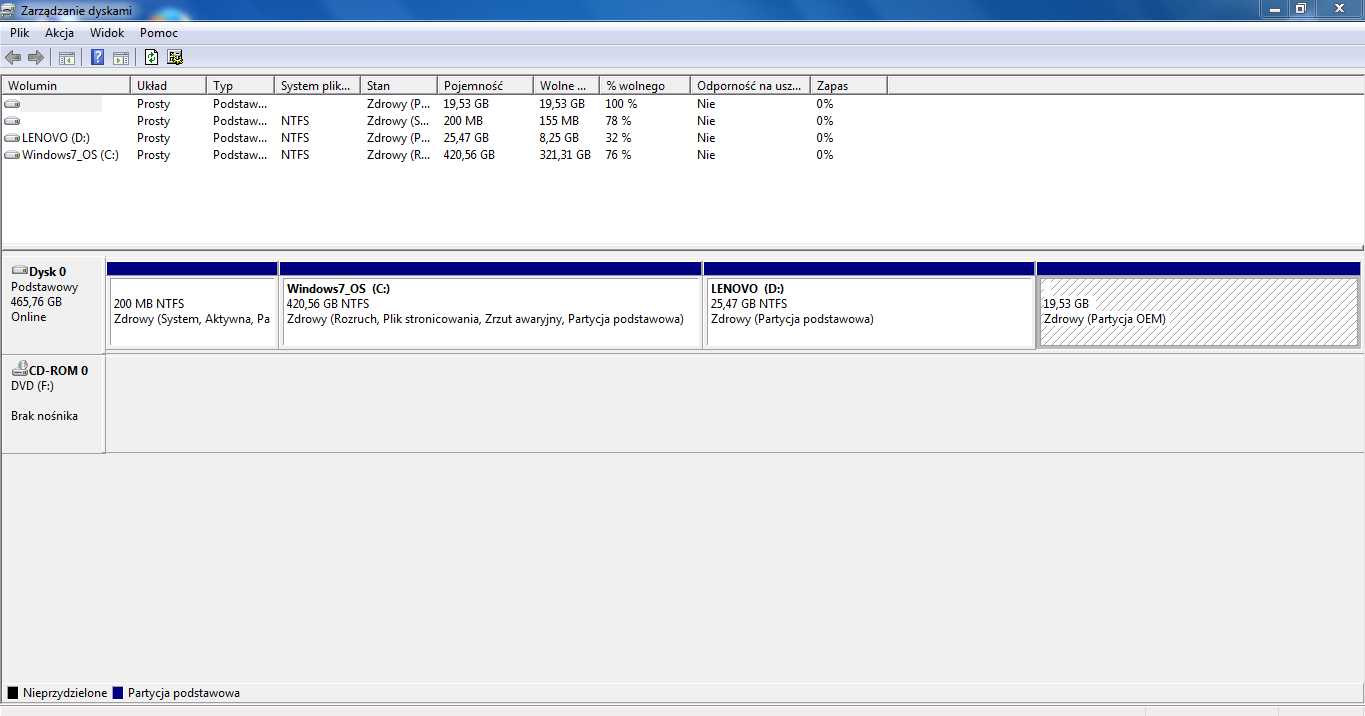Sort by the Wolne column header

click(x=566, y=86)
